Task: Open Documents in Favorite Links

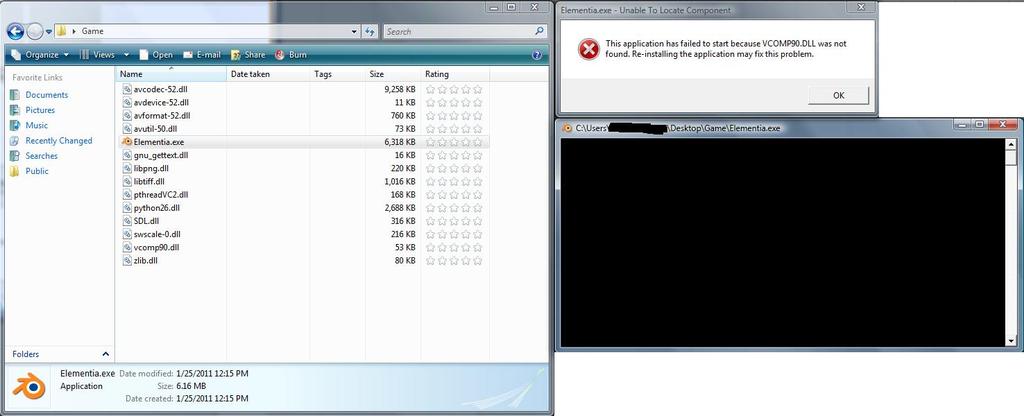Action: coord(46,95)
